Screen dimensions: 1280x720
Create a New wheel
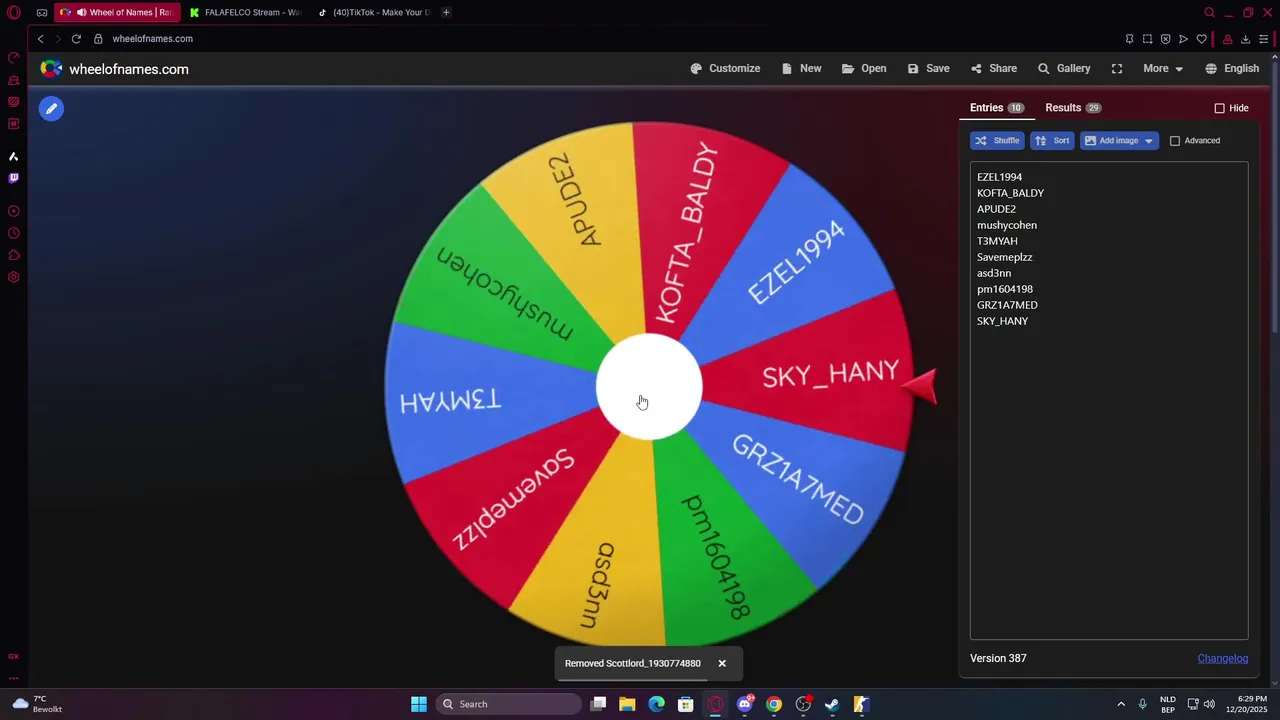[801, 68]
